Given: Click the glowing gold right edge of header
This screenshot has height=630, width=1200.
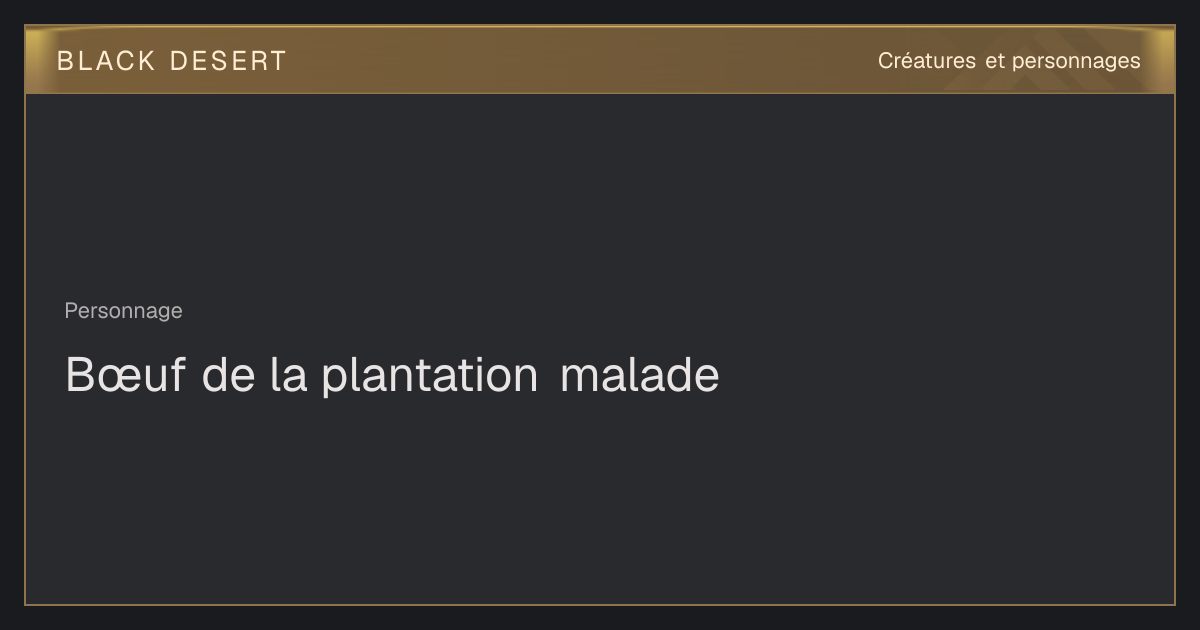Looking at the screenshot, I should pos(1165,60).
